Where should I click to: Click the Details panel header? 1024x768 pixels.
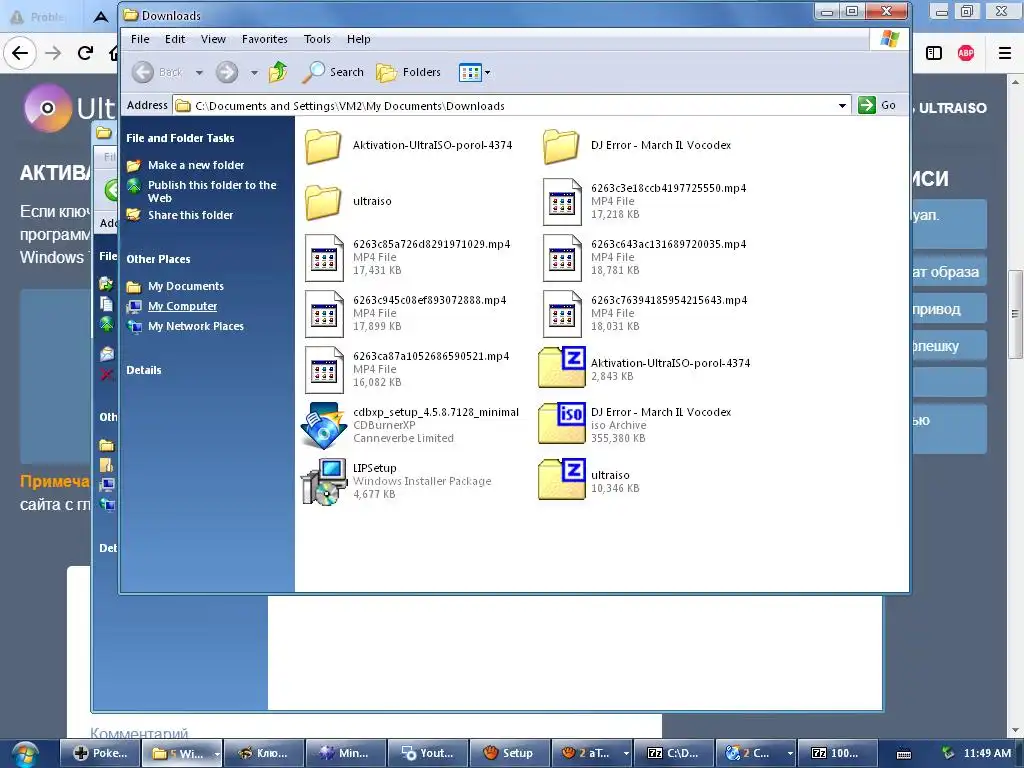coord(144,370)
